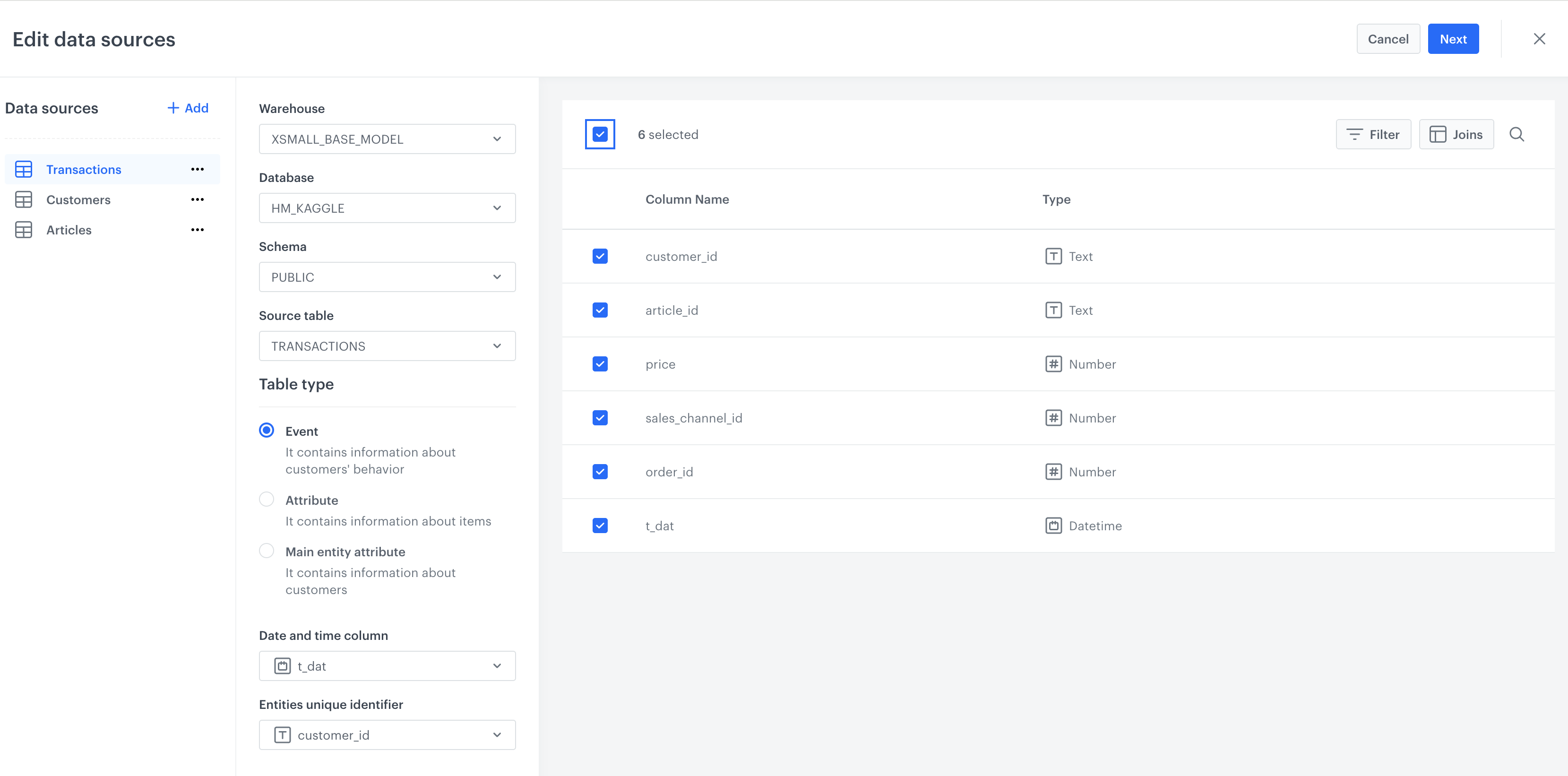Add a new data source

188,108
